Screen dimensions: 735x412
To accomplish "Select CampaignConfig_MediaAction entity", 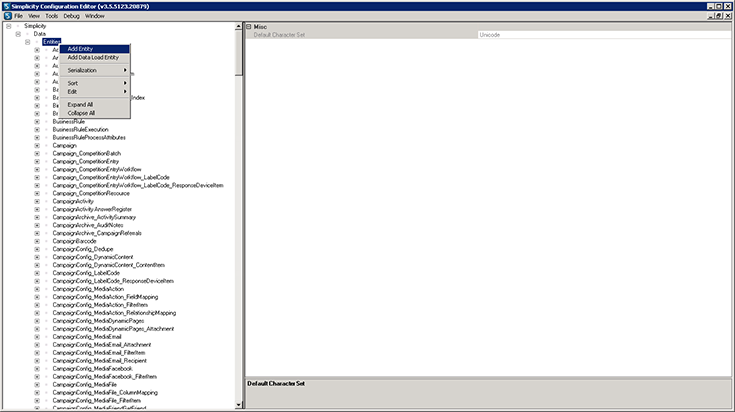I will 88,289.
